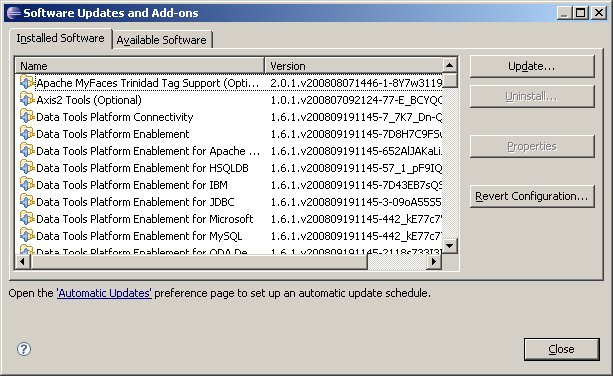Click the vertical scrollbar down arrow

click(x=450, y=246)
